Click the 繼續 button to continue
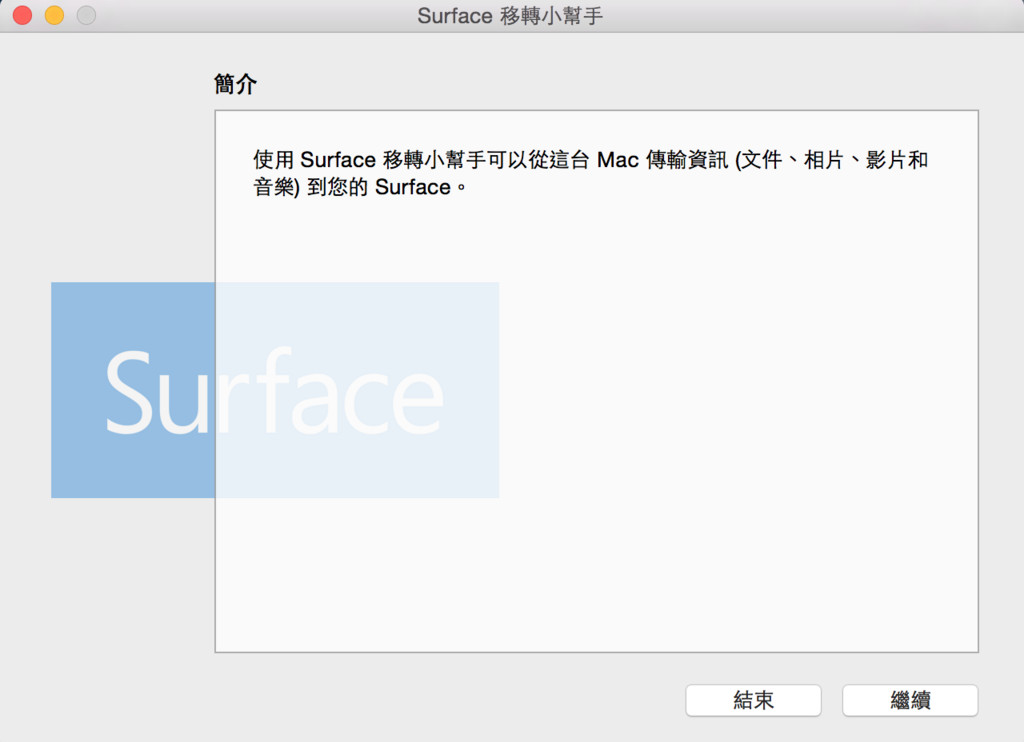This screenshot has height=742, width=1024. click(909, 700)
